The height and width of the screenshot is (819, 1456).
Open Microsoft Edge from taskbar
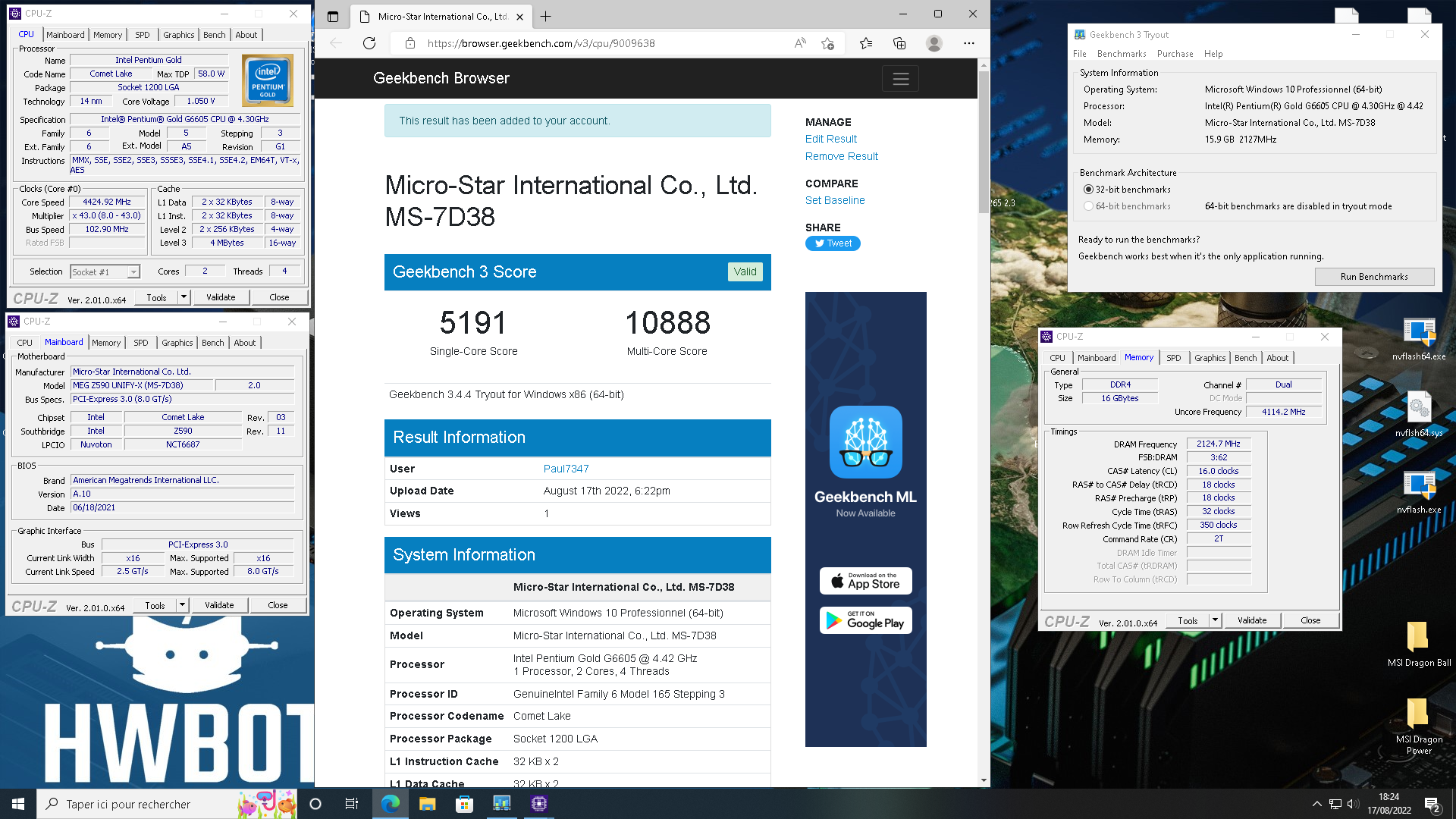[x=391, y=804]
